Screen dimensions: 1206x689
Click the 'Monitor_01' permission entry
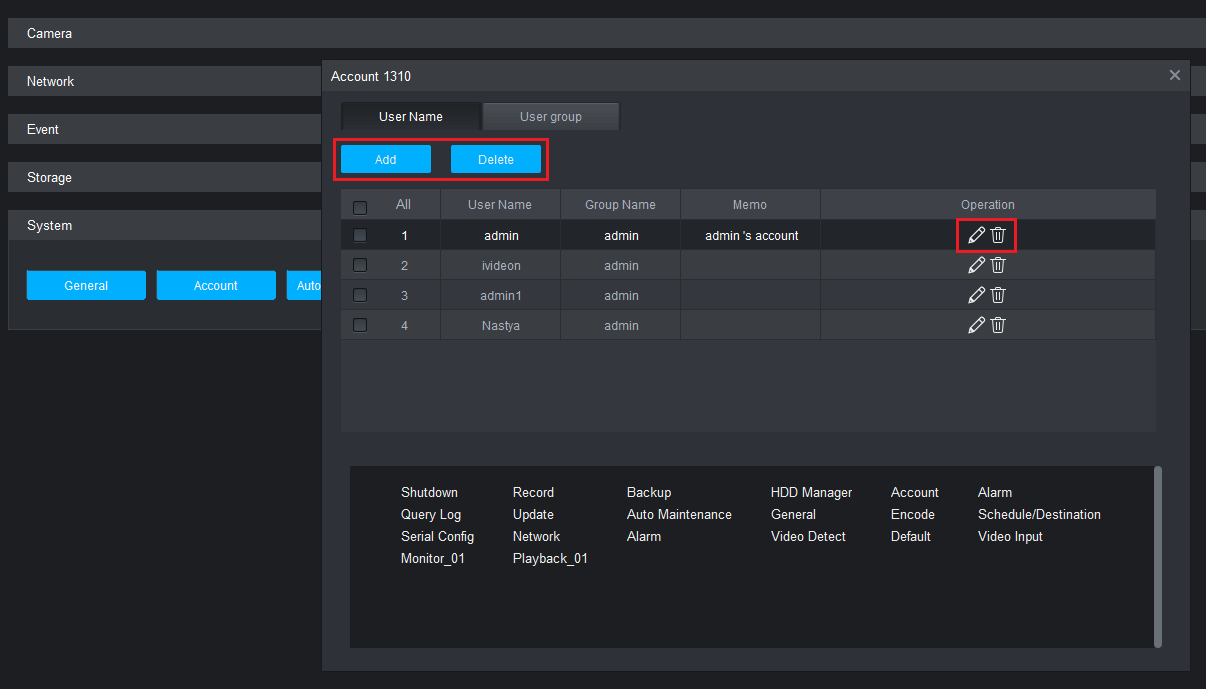click(433, 558)
